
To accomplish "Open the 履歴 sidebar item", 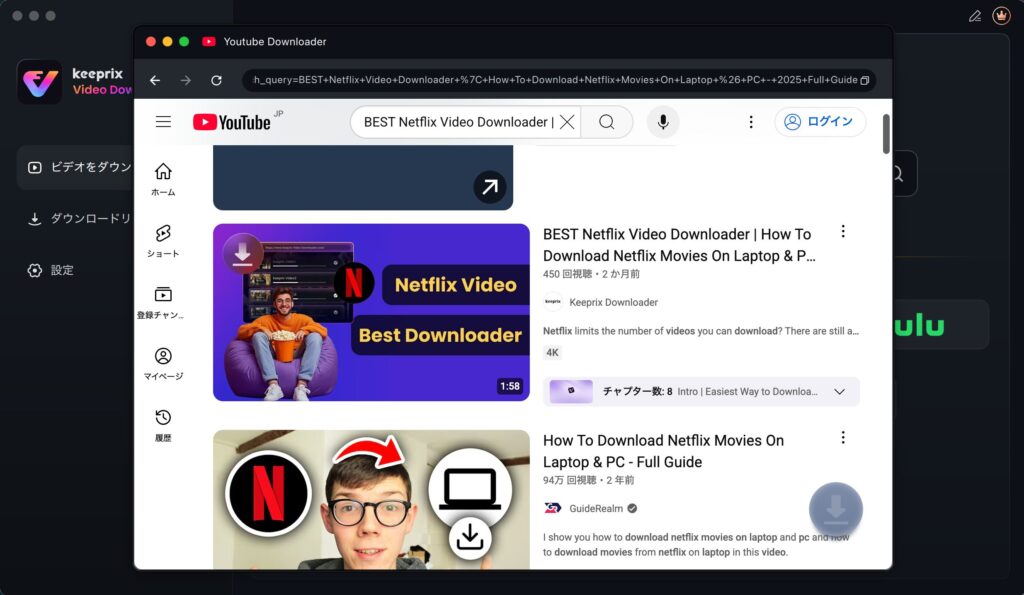I will coord(163,425).
